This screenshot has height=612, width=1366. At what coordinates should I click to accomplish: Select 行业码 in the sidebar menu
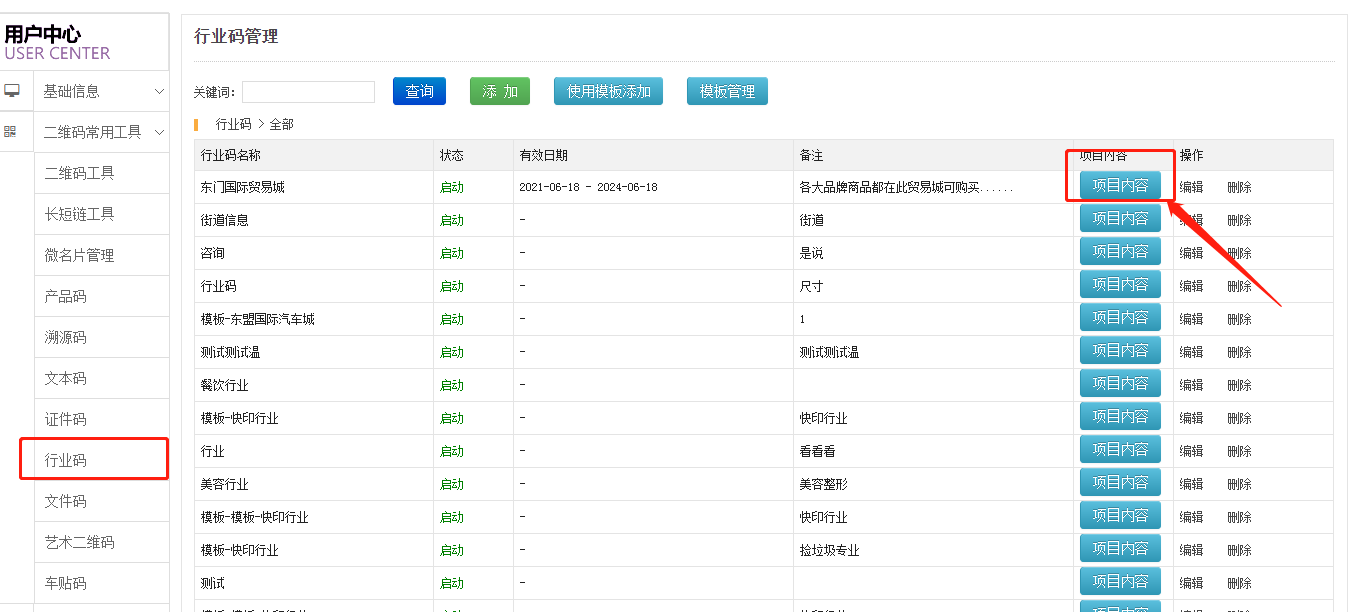click(x=66, y=460)
